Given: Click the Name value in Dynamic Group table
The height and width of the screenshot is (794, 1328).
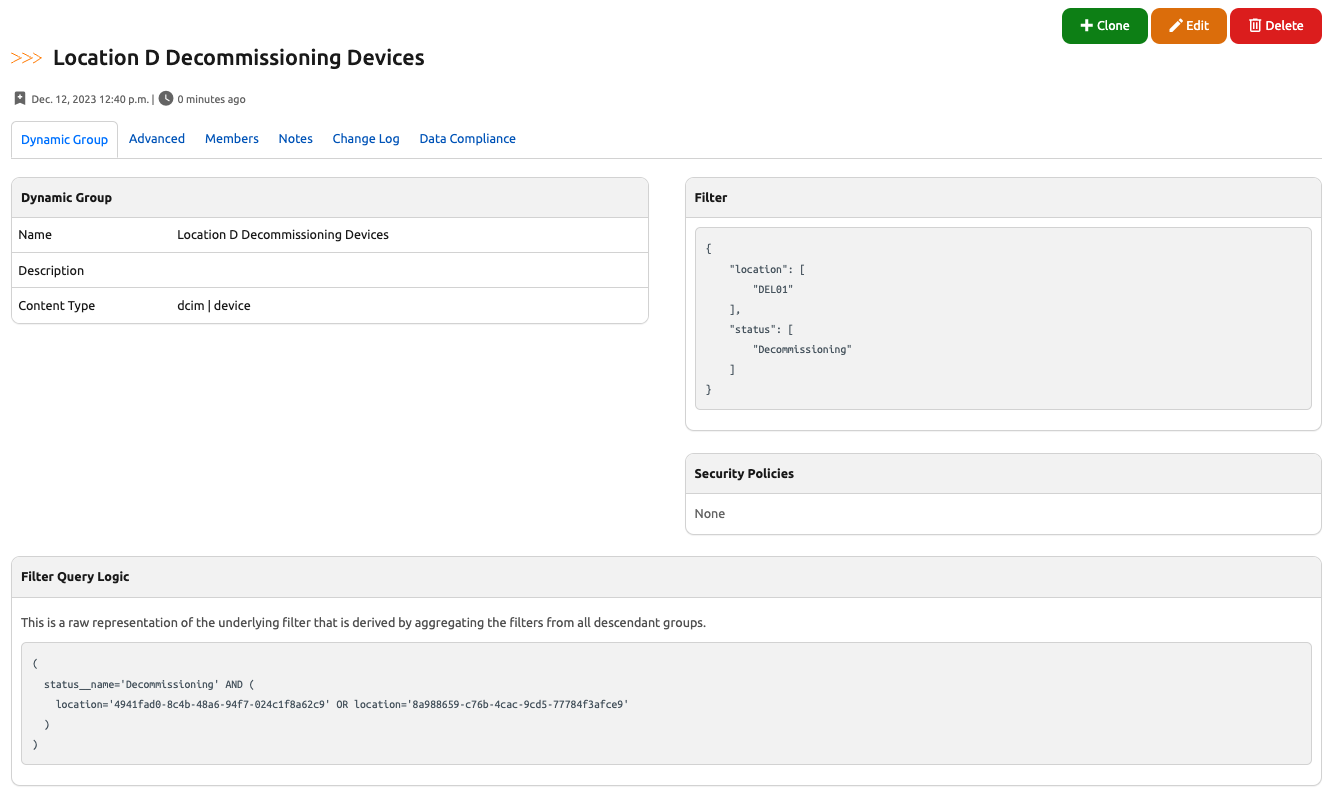Looking at the screenshot, I should pos(283,235).
